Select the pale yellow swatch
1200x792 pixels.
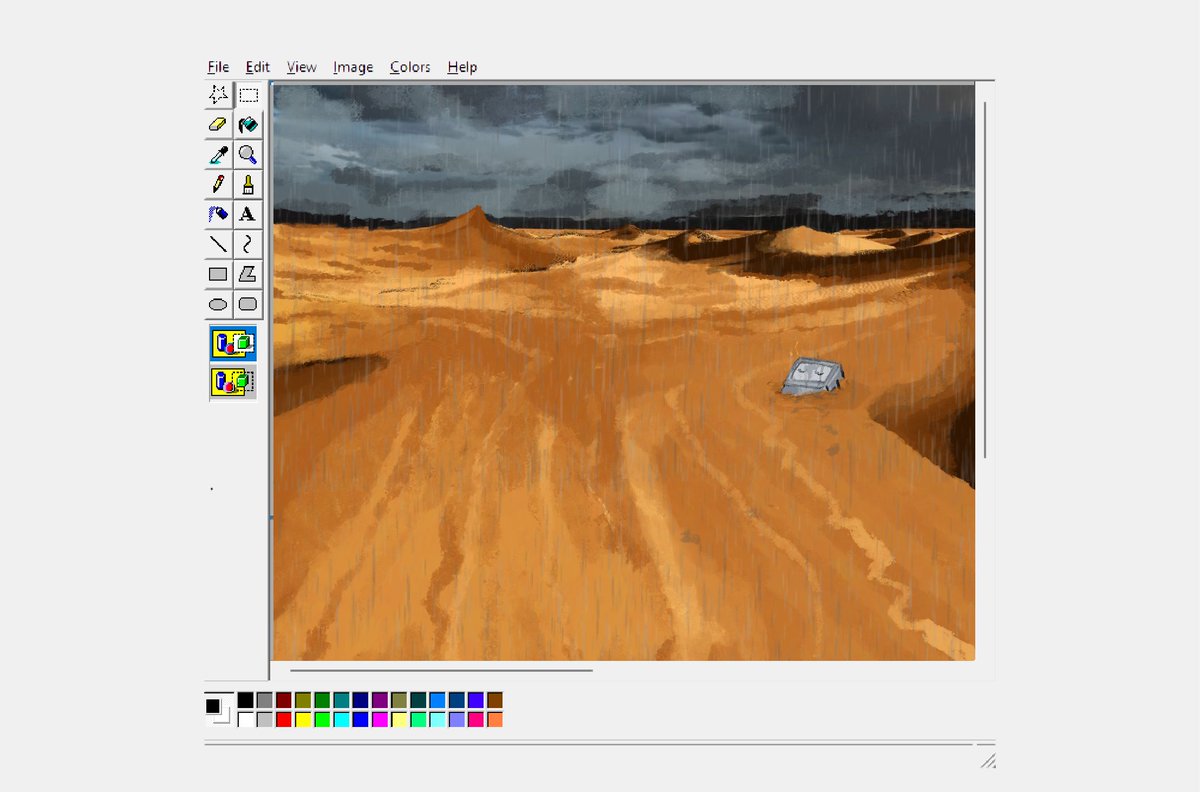pos(399,719)
